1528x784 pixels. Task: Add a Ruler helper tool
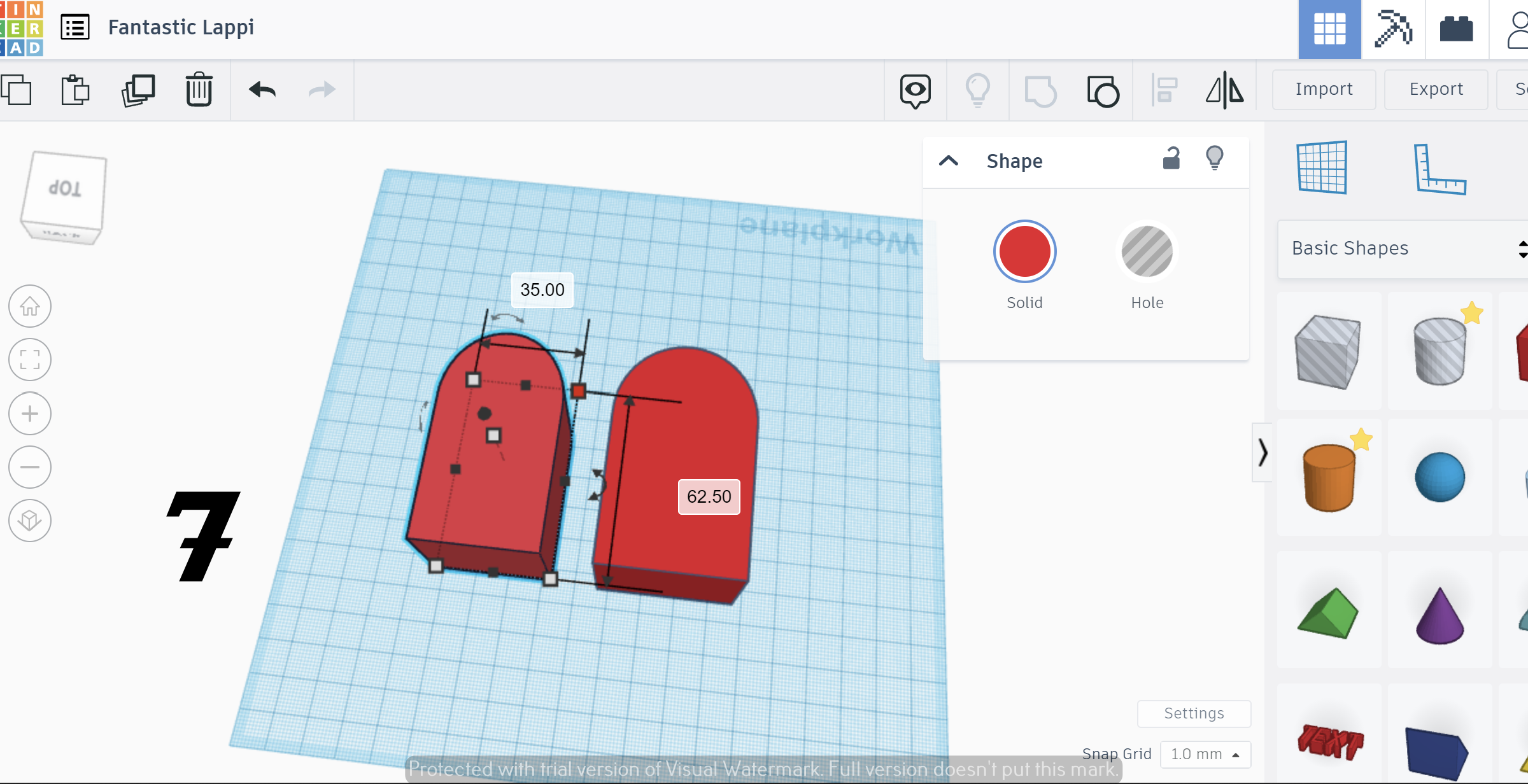coord(1440,169)
